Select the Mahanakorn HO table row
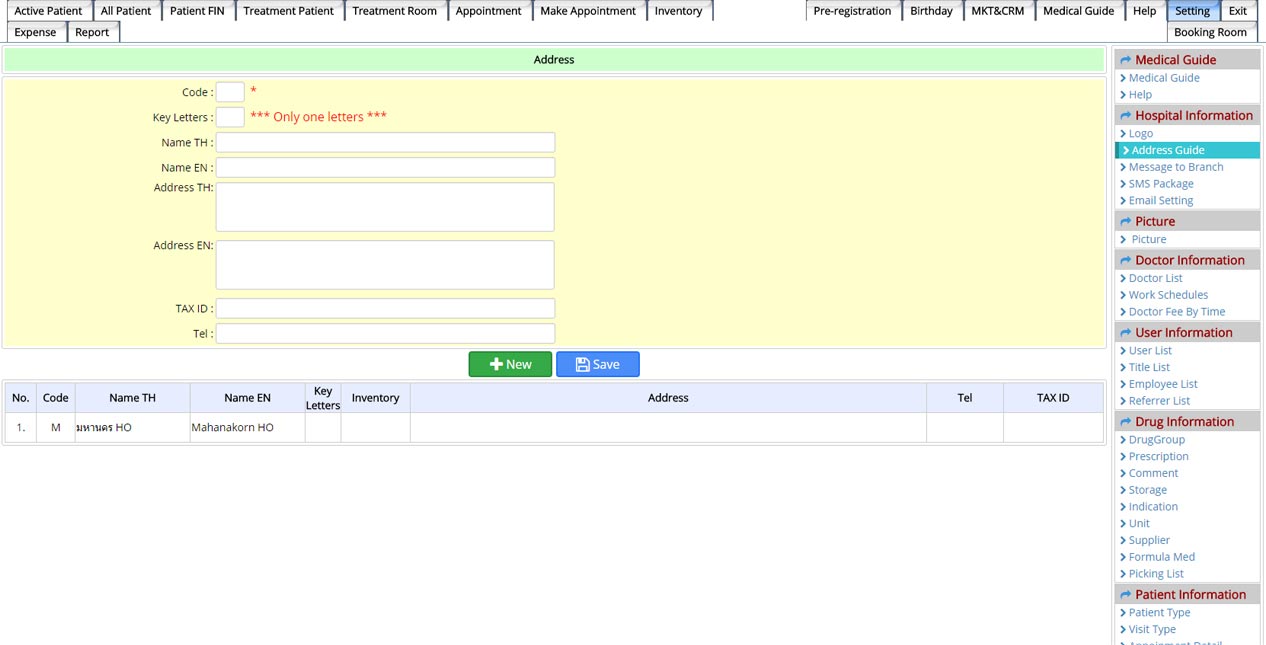Image resolution: width=1266 pixels, height=645 pixels. tap(232, 428)
